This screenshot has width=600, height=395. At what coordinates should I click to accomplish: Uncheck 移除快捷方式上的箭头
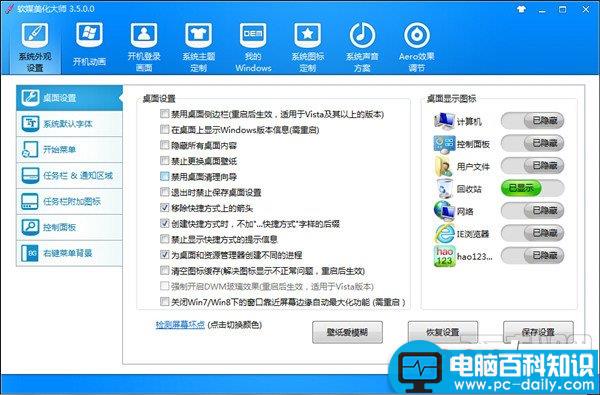(165, 208)
